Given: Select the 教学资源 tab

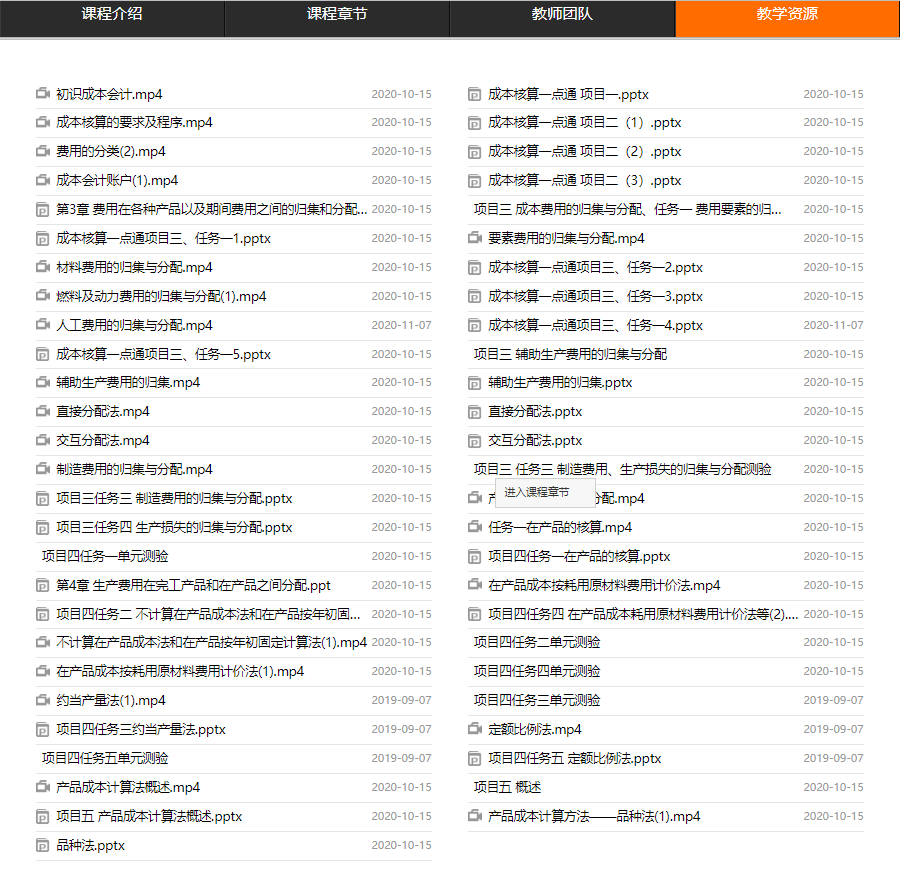Looking at the screenshot, I should 787,15.
